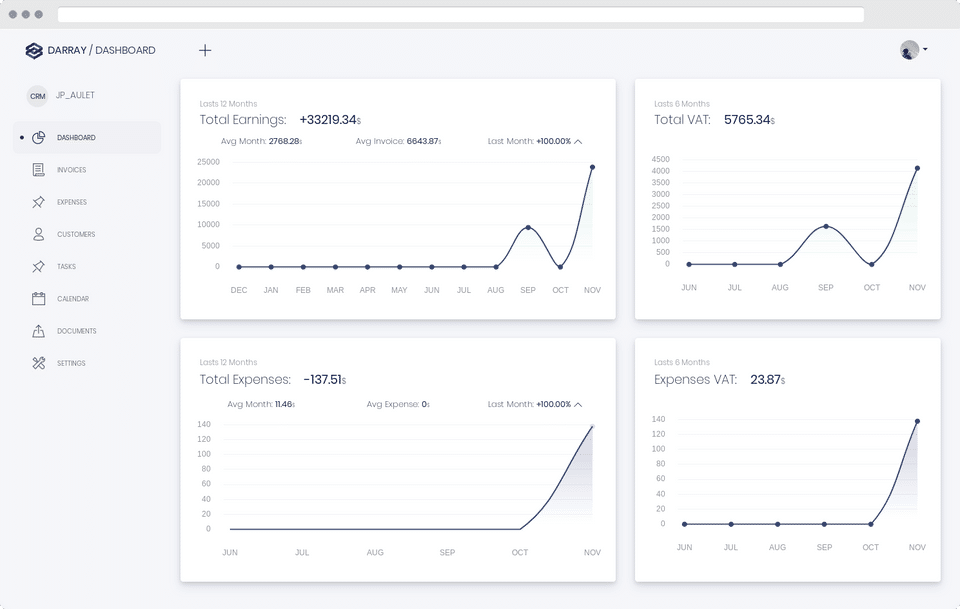This screenshot has width=960, height=609.
Task: Click the DASHBOARD breadcrumb link
Action: point(125,50)
